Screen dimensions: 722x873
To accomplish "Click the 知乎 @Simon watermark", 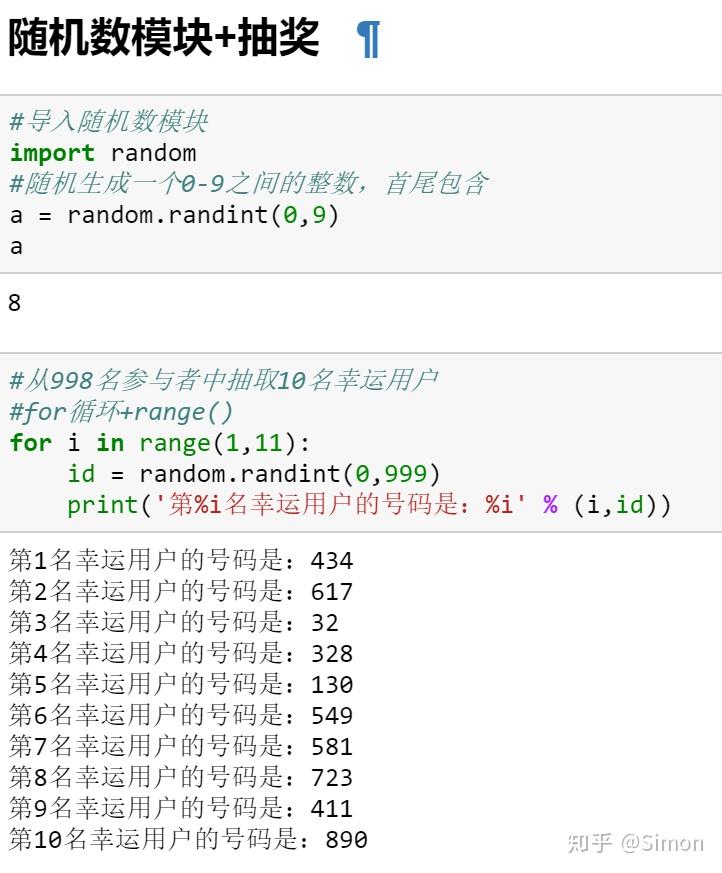I will 635,842.
